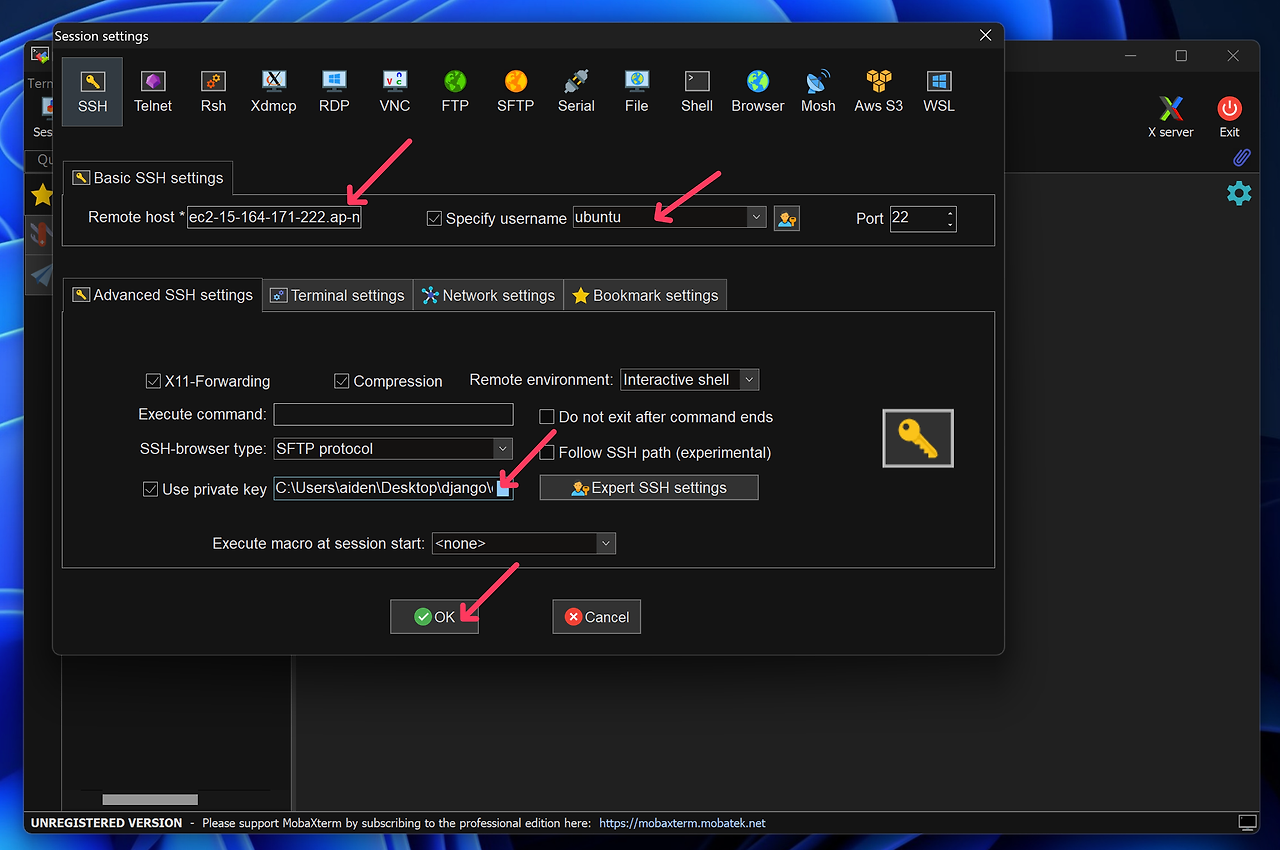Open Expert SSH settings
The image size is (1280, 850).
649,488
